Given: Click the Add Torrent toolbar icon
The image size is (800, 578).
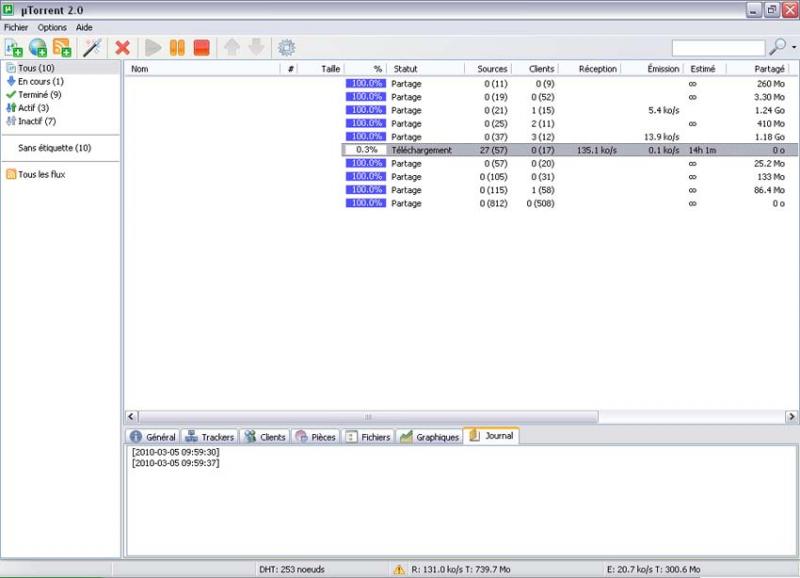Looking at the screenshot, I should (14, 48).
